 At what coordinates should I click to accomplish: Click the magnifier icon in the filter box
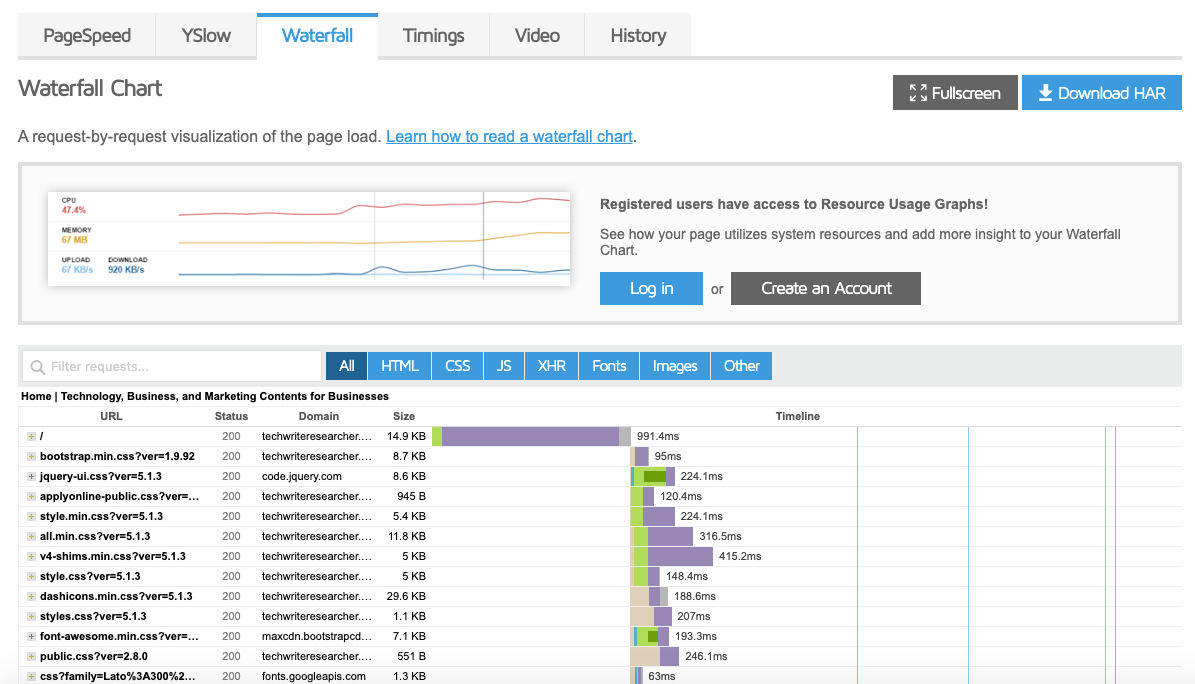[38, 365]
